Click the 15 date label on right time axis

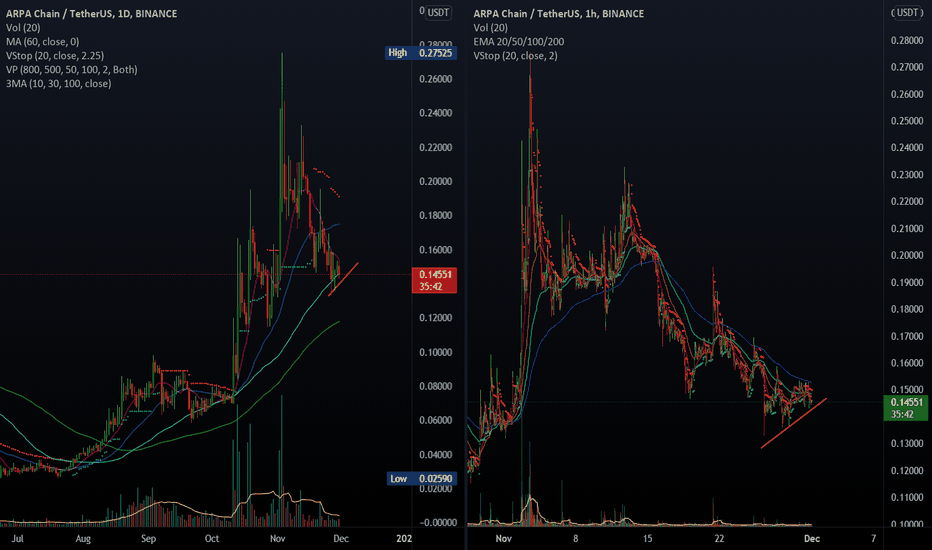click(x=647, y=539)
